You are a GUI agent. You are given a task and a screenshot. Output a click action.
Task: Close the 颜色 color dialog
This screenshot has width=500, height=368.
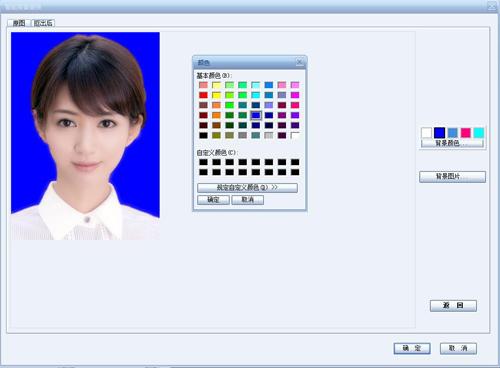coord(299,62)
